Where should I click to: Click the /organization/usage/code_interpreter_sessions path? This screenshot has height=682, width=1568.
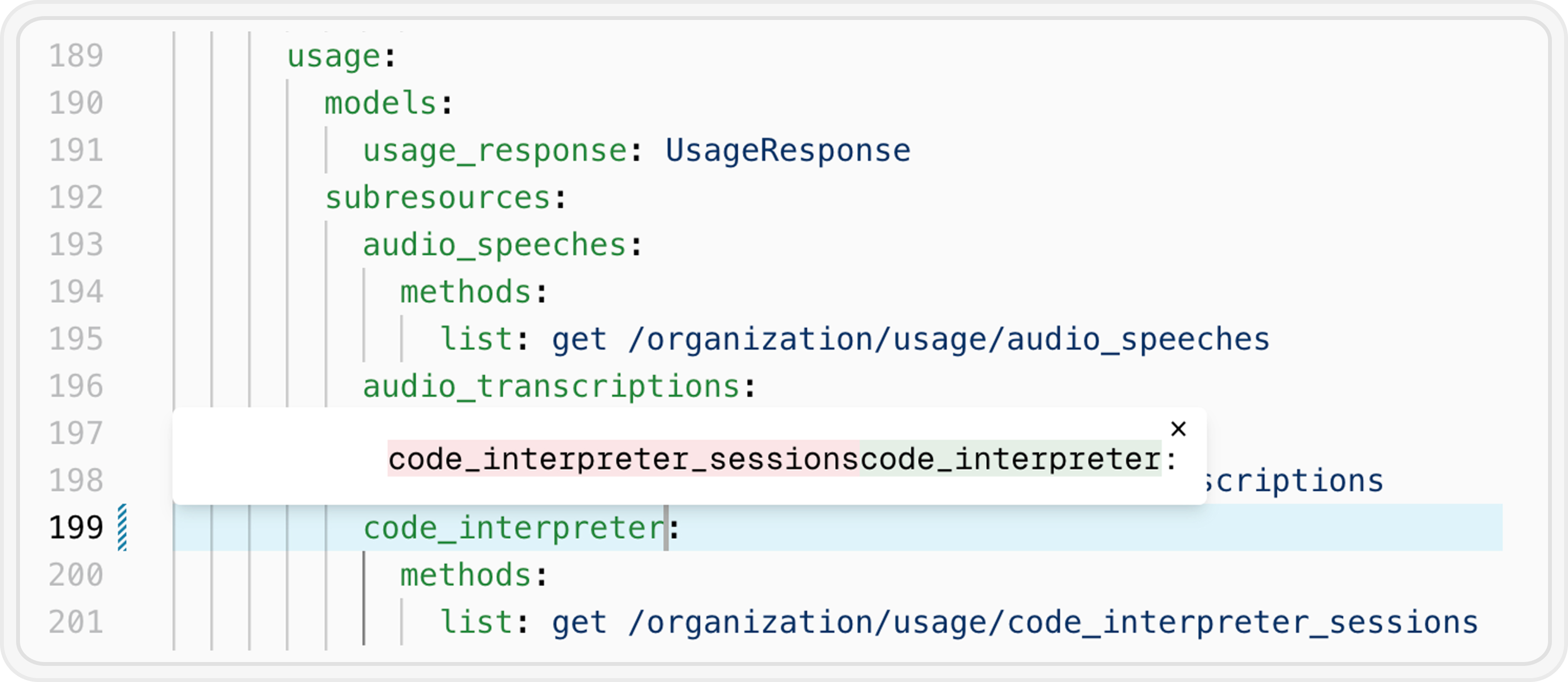click(x=1053, y=623)
